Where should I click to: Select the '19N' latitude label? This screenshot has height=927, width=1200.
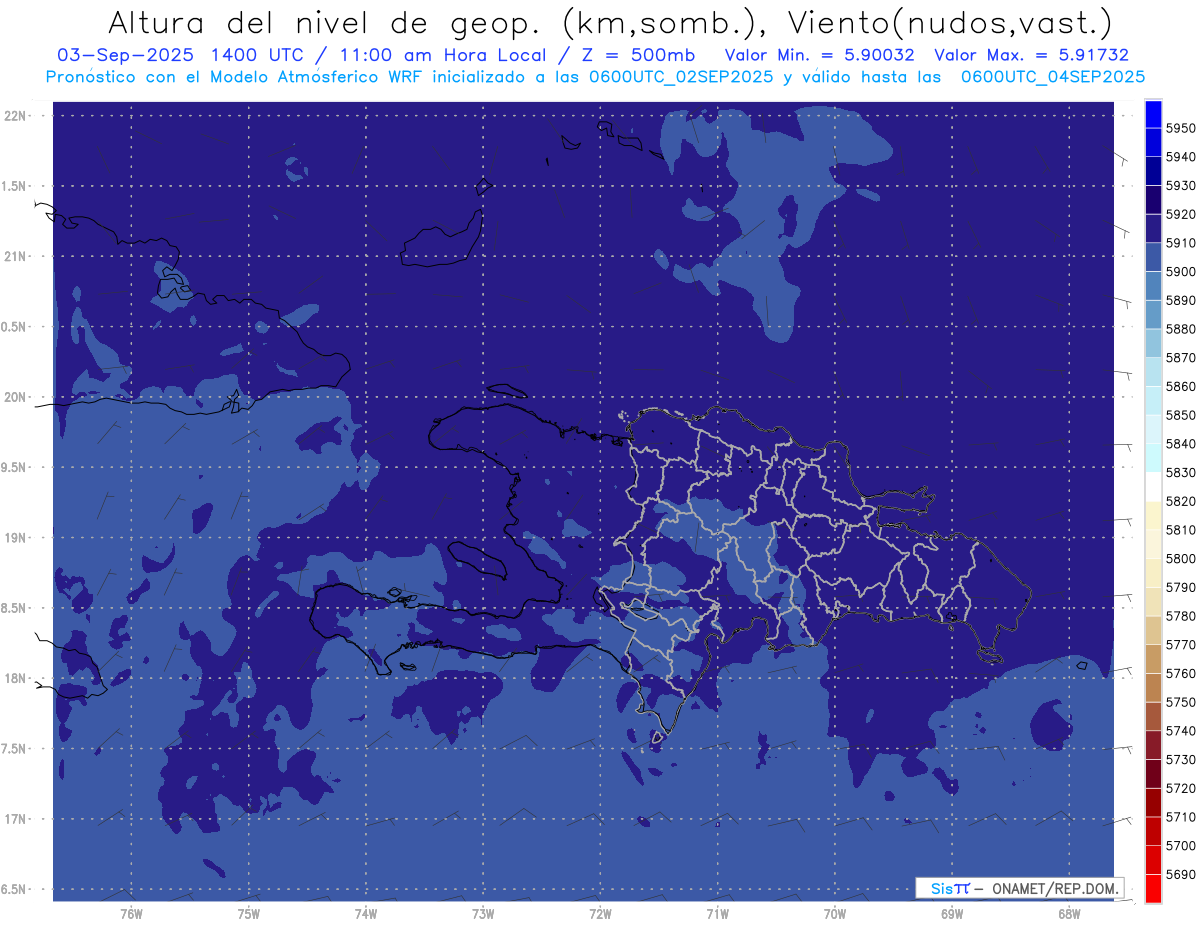pyautogui.click(x=17, y=538)
